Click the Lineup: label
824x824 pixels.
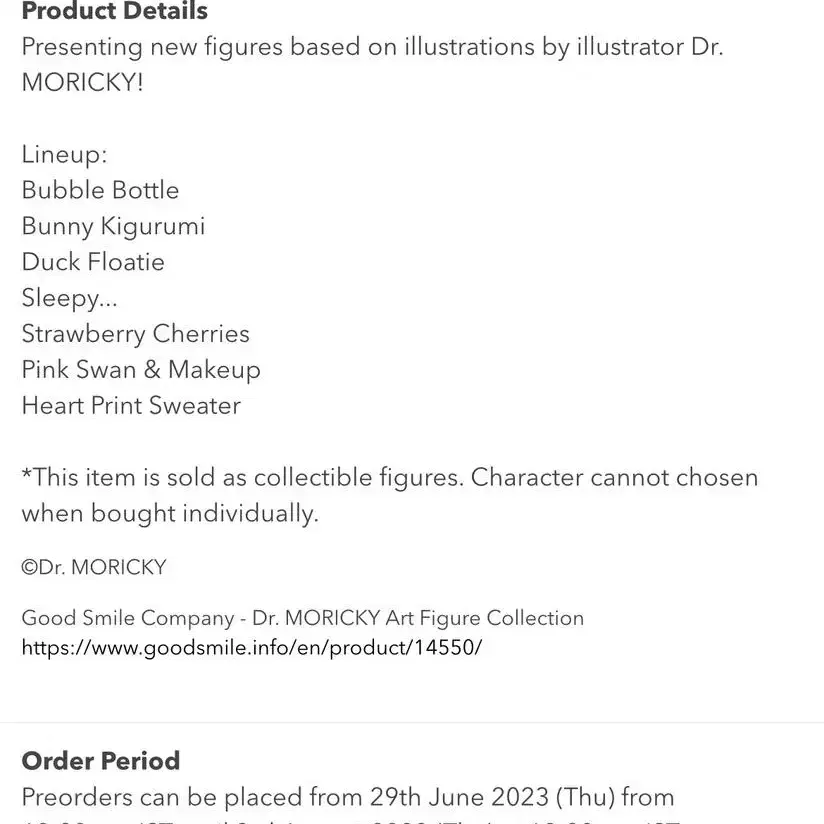point(64,154)
